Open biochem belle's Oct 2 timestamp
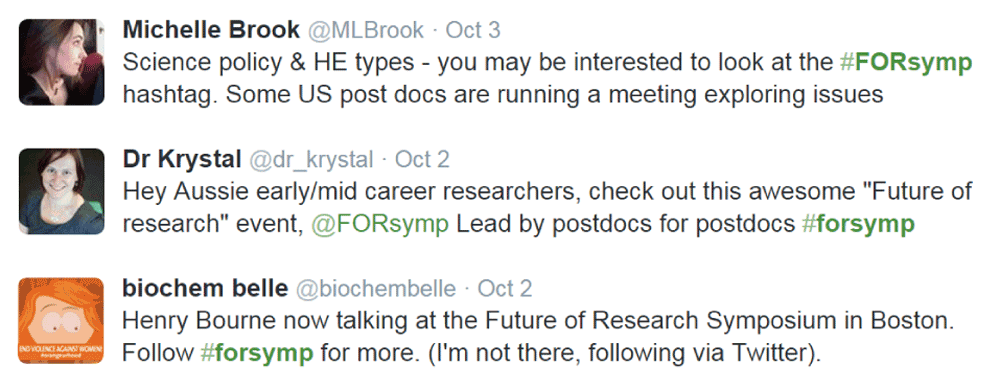This screenshot has height=387, width=1000. click(x=504, y=289)
